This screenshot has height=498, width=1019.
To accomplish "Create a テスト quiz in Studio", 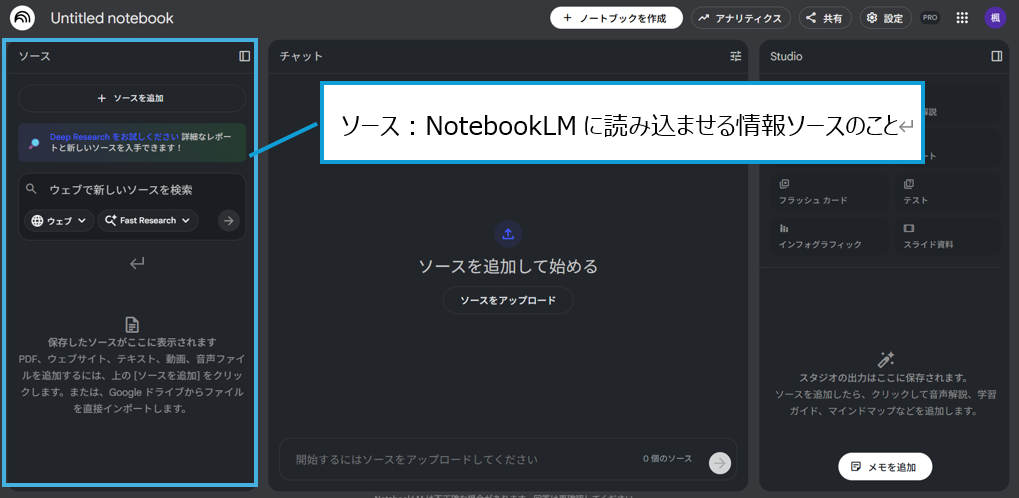I will tap(948, 192).
